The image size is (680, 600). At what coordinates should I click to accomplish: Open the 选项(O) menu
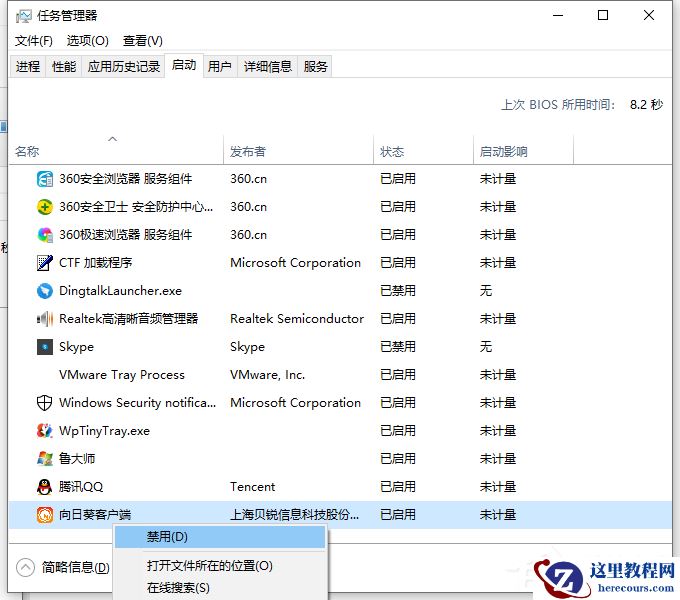click(88, 41)
